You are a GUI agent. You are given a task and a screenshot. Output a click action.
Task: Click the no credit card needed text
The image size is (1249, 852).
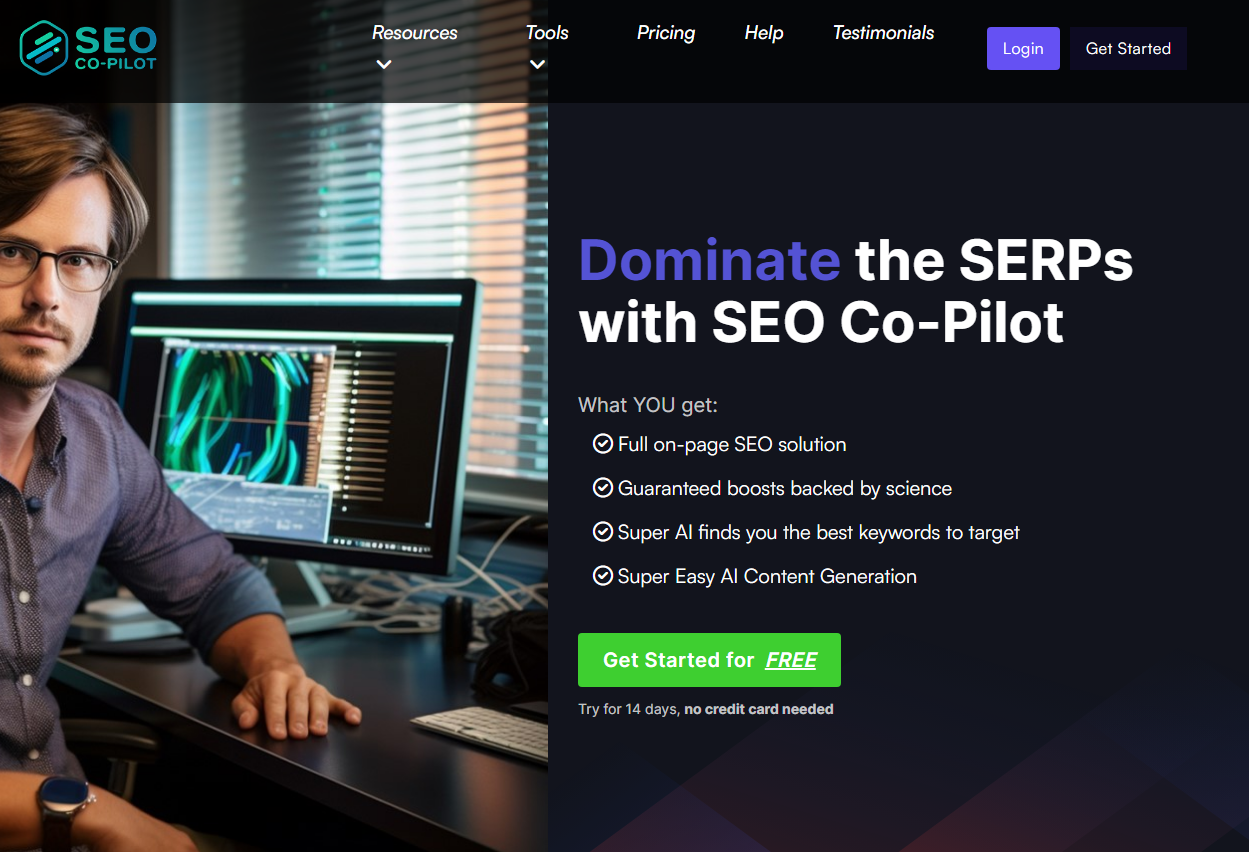(758, 709)
